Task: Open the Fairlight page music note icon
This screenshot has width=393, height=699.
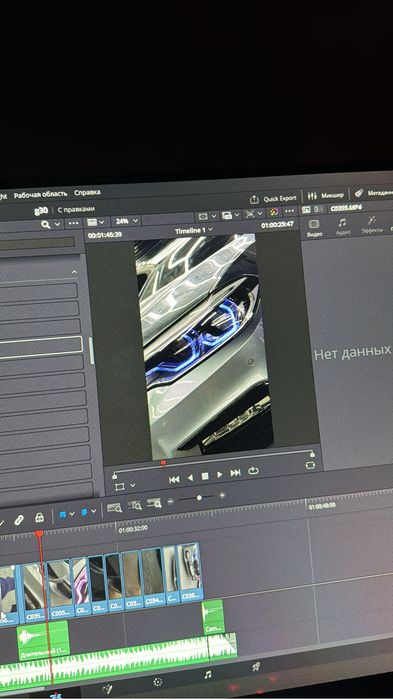Action: click(x=207, y=674)
